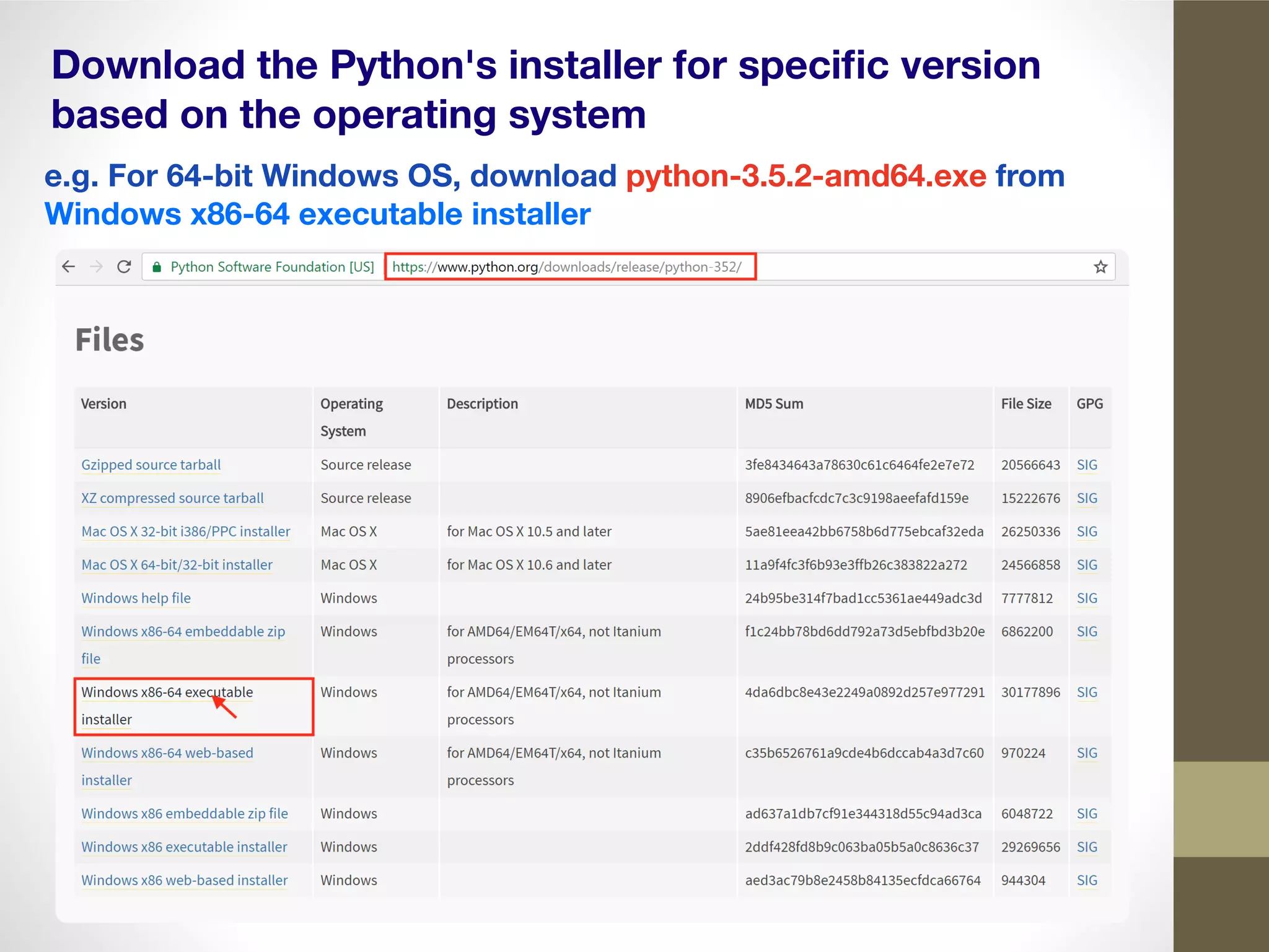The image size is (1269, 952).
Task: Click the browser back arrow
Action: [x=68, y=267]
